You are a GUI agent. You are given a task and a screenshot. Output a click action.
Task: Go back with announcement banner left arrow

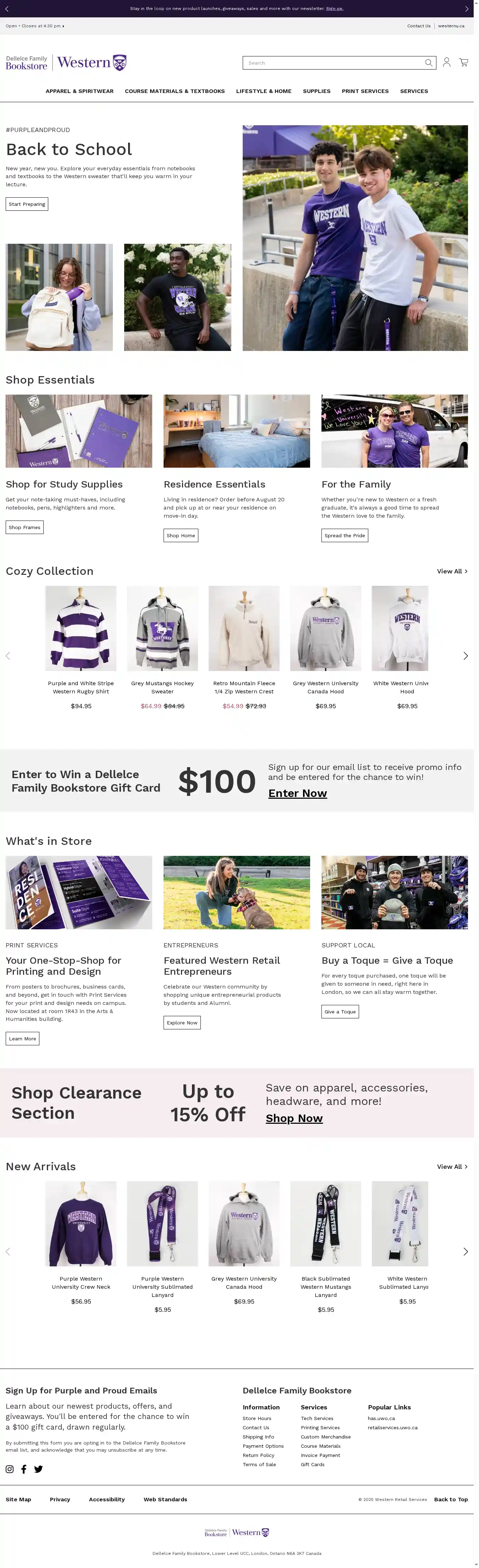(7, 9)
